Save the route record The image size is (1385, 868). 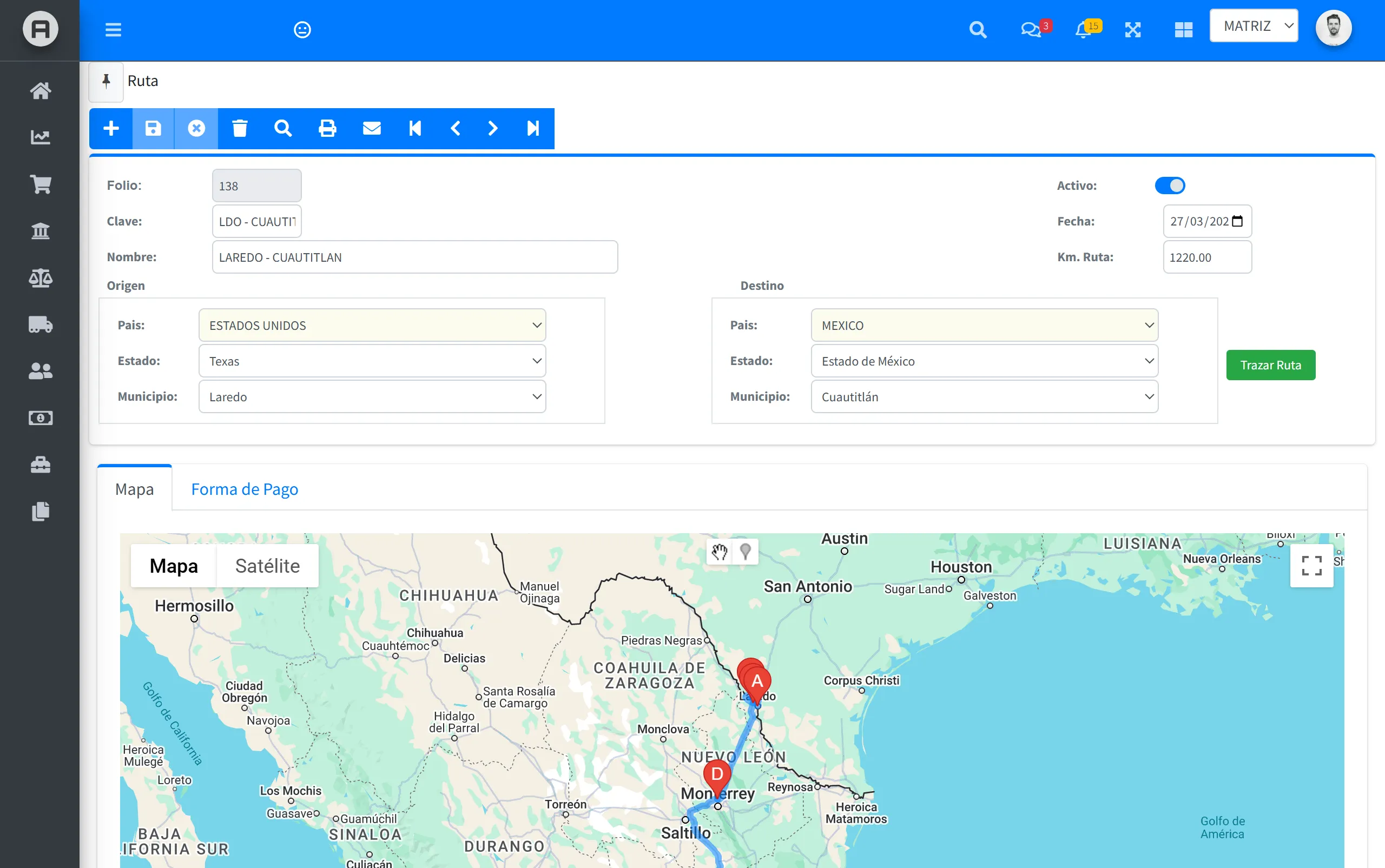tap(153, 128)
